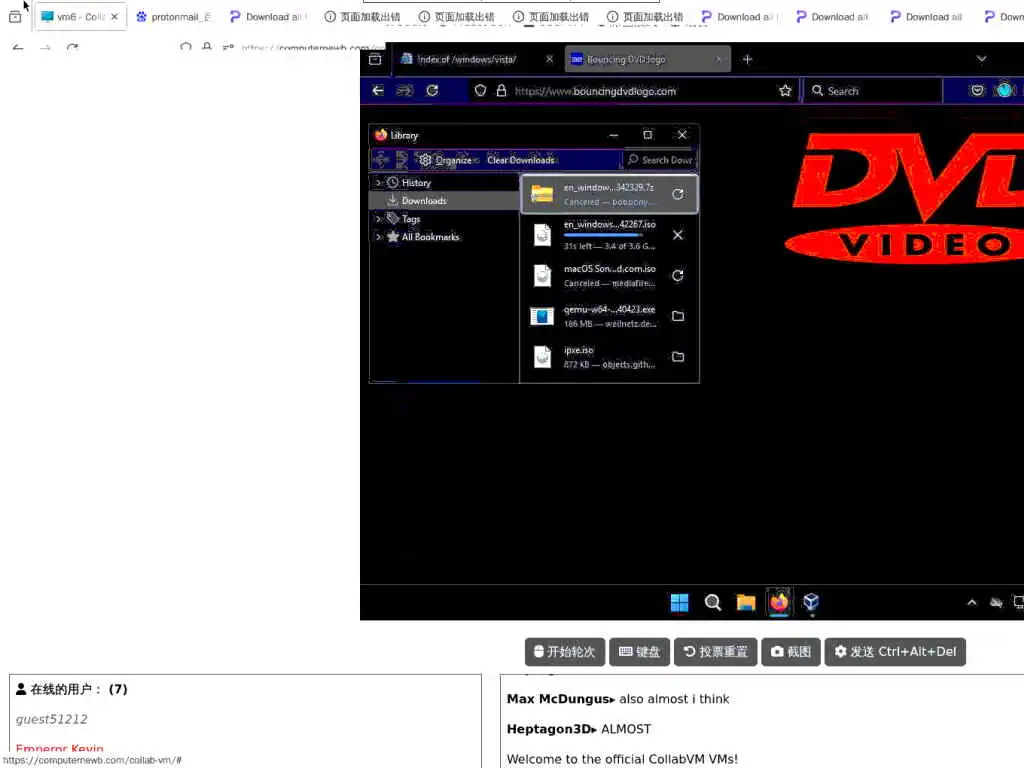Open tracking protection shield icon

(x=481, y=91)
